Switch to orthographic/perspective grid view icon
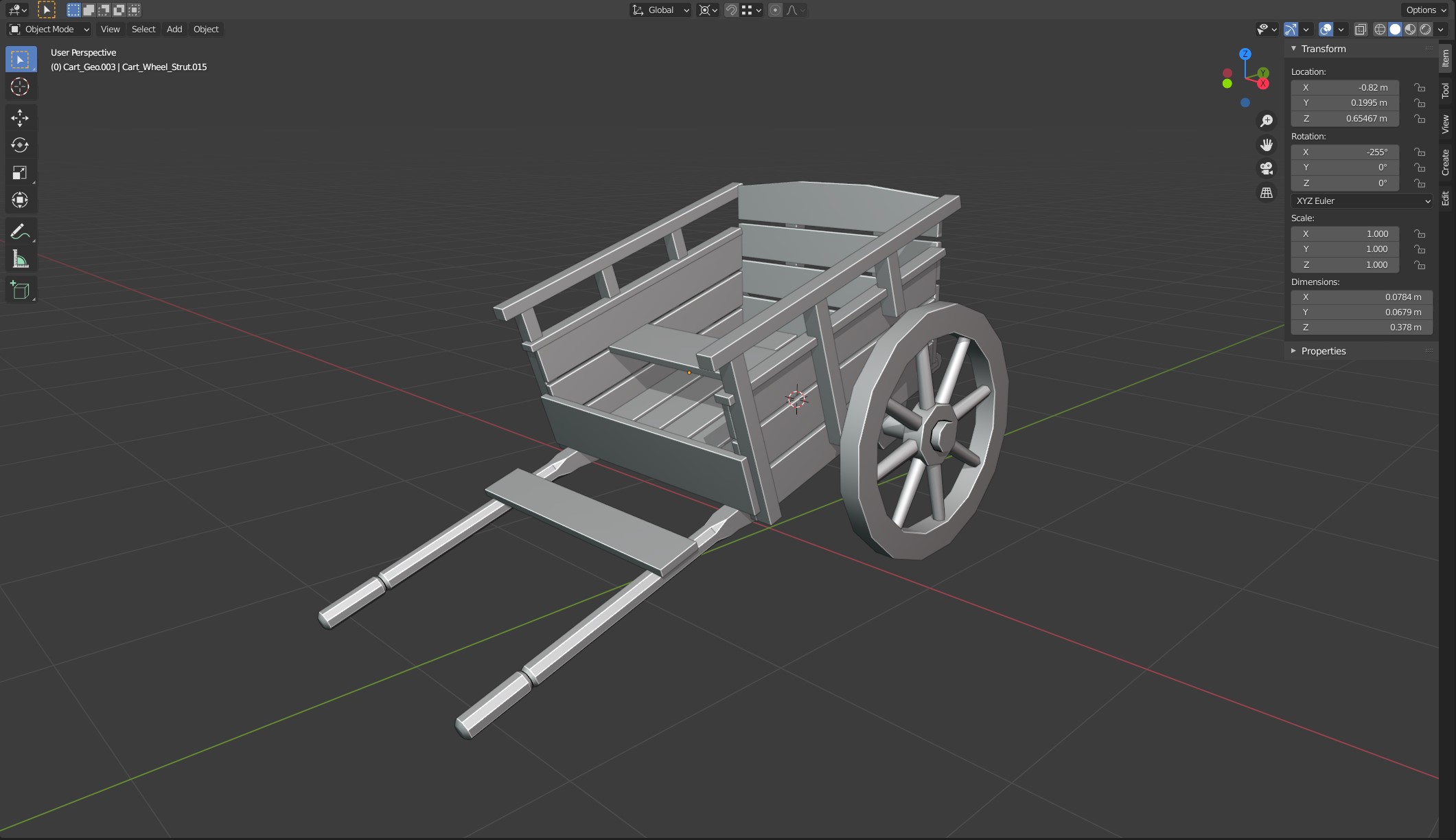 click(1266, 193)
